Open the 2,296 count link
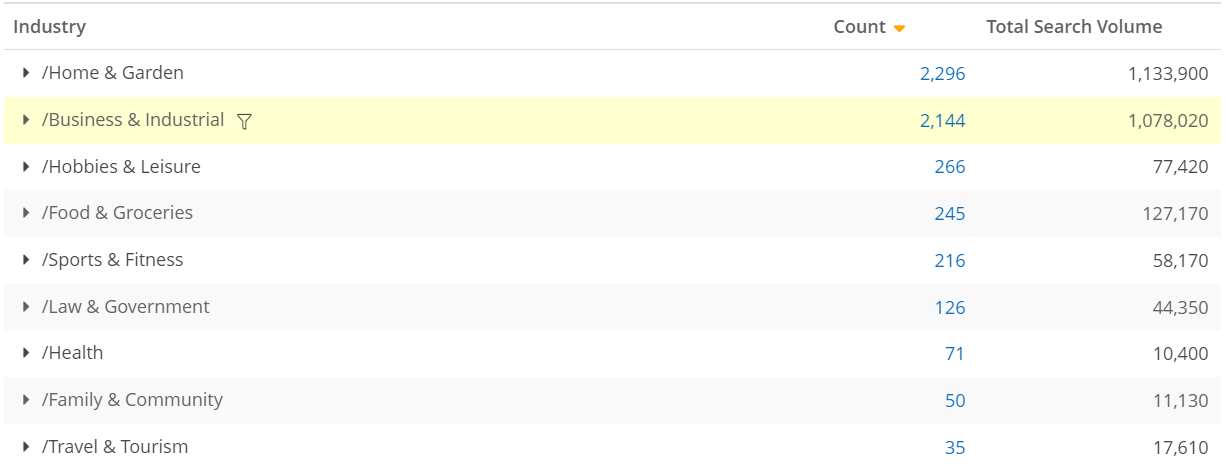The width and height of the screenshot is (1229, 466). [x=942, y=73]
